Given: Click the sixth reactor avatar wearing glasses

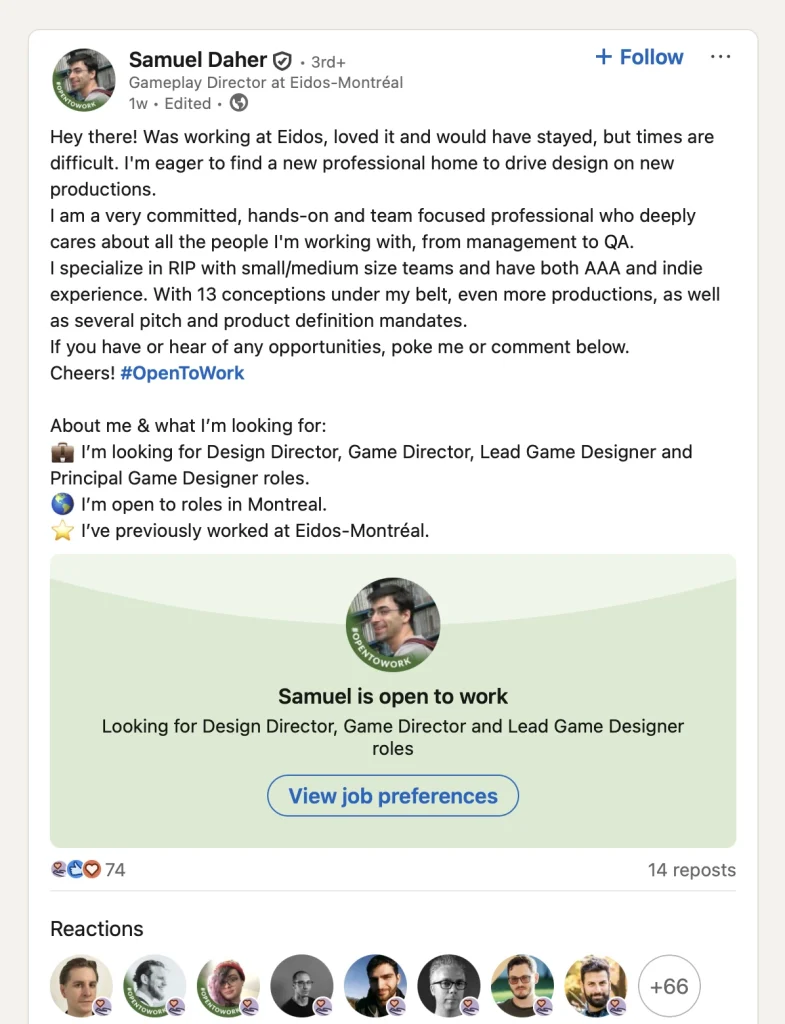Looking at the screenshot, I should point(449,985).
